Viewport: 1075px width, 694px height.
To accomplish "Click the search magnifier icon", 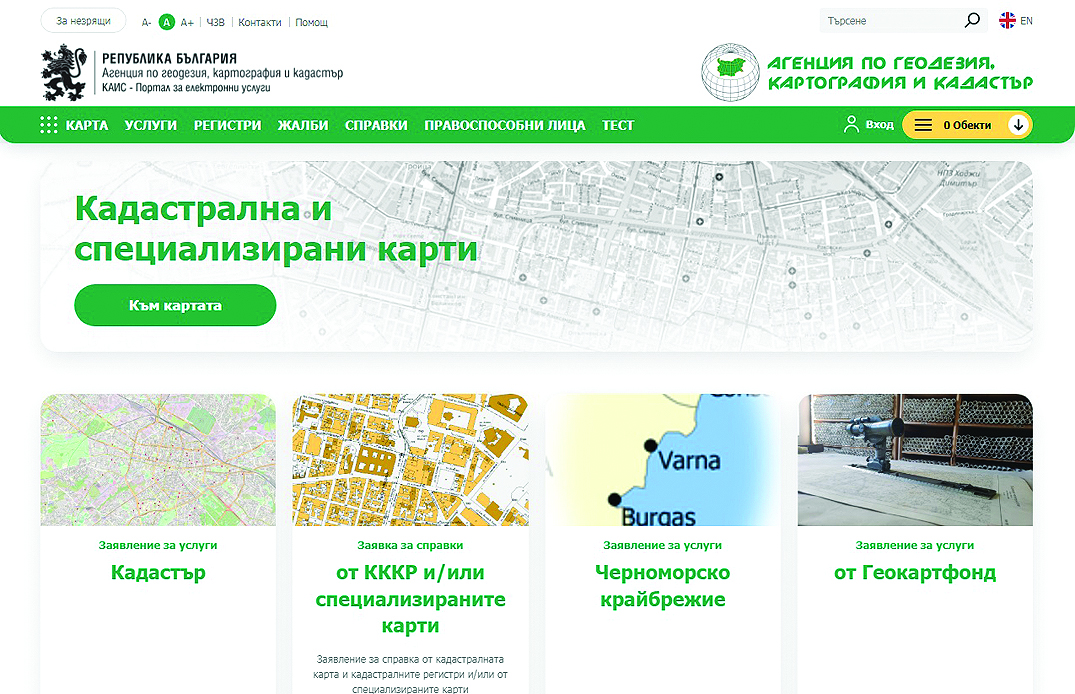I will pos(972,20).
